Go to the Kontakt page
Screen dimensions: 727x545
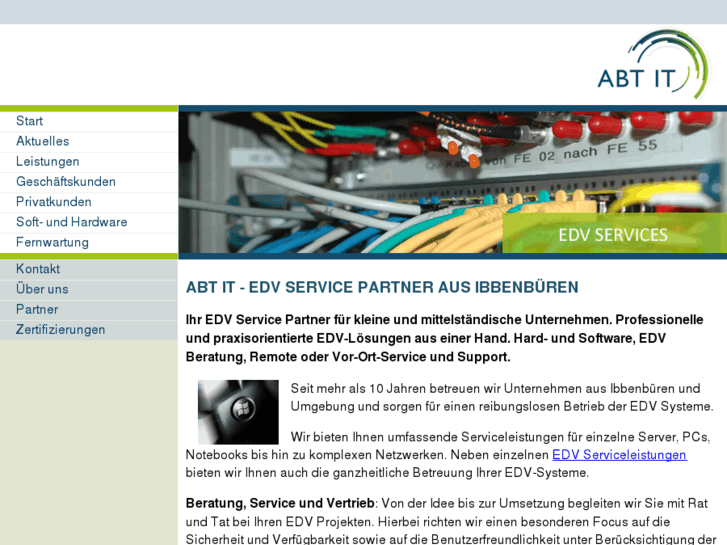click(89, 269)
